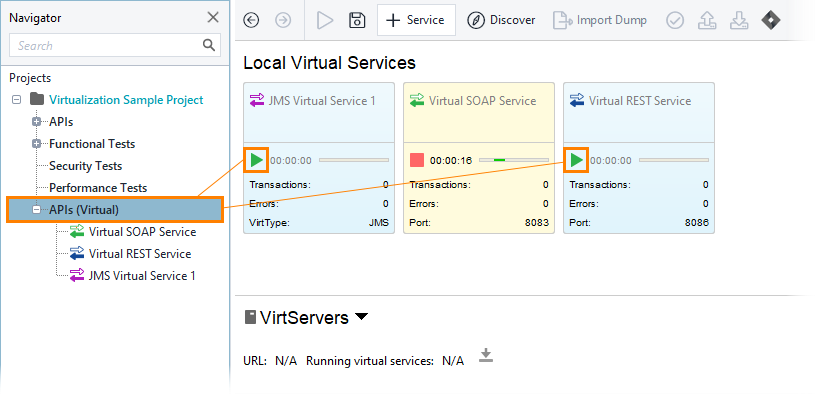Screen dimensions: 816x395
Task: Select Performance Tests in Navigator
Action: coord(98,188)
